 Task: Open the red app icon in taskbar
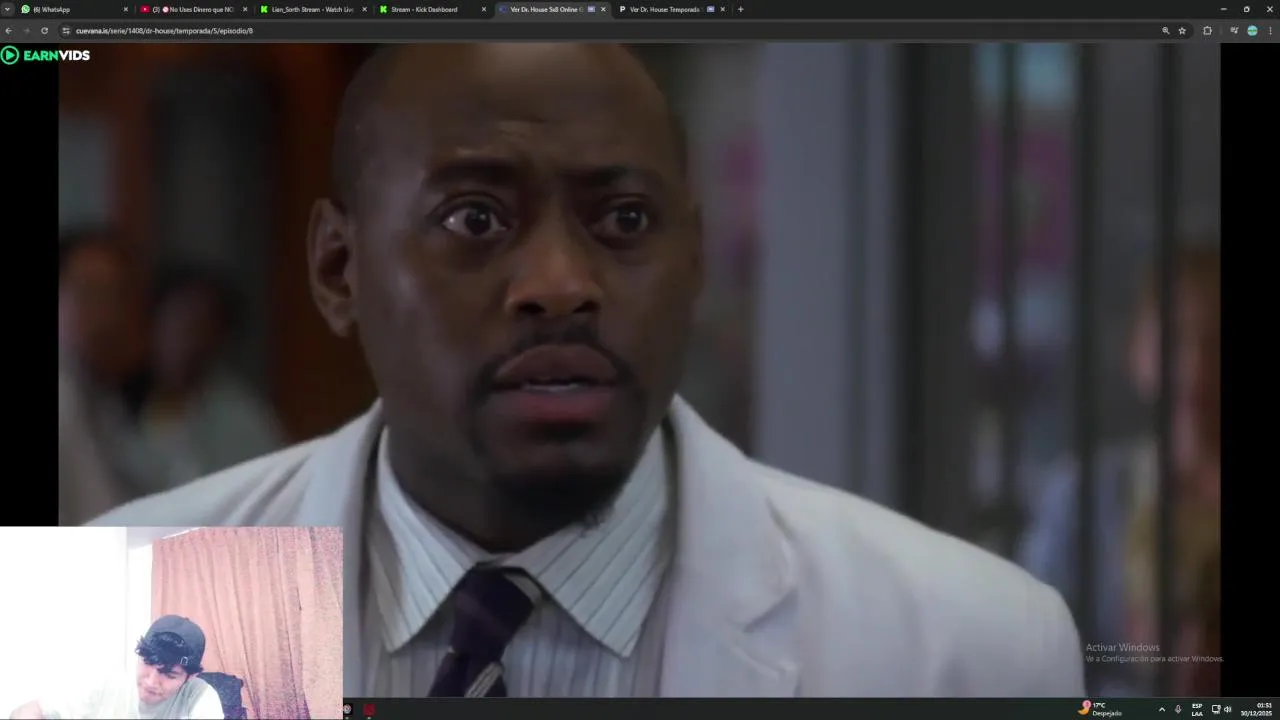(x=369, y=709)
